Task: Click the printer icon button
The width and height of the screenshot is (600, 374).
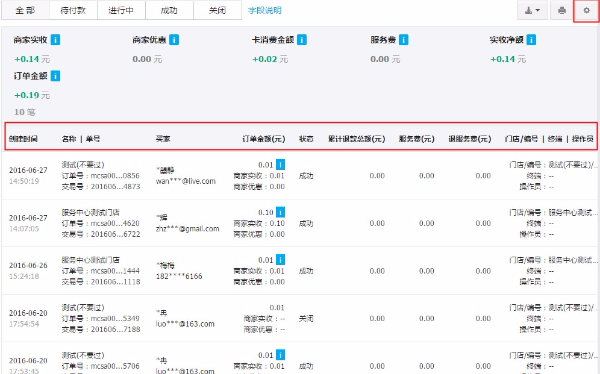Action: pos(561,10)
